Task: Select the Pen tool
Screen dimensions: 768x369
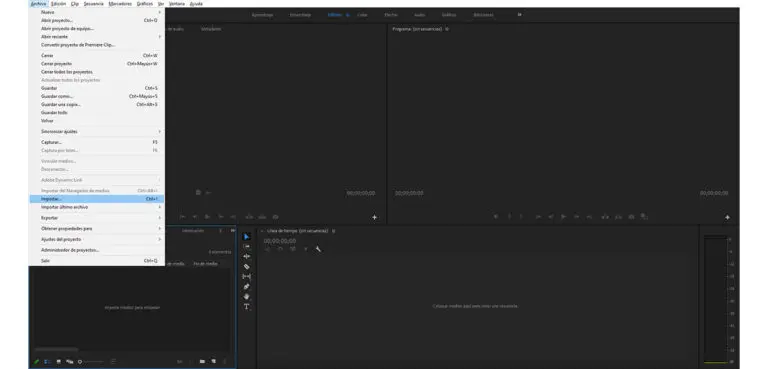Action: pyautogui.click(x=246, y=287)
